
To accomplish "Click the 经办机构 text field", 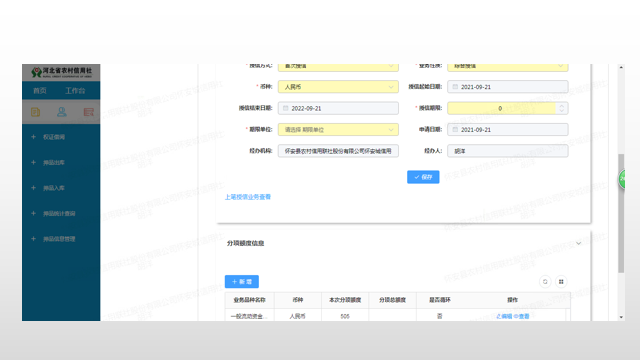I will (x=338, y=151).
